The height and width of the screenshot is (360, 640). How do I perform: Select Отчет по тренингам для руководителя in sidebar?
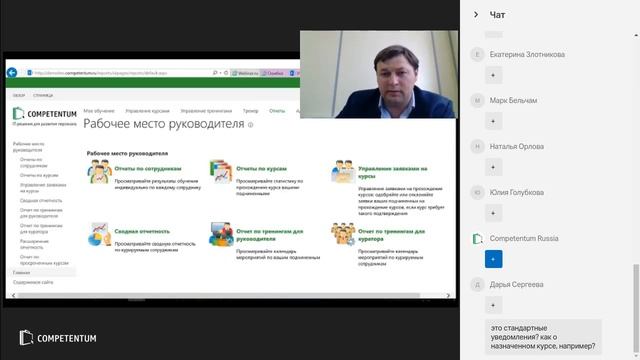(x=41, y=213)
